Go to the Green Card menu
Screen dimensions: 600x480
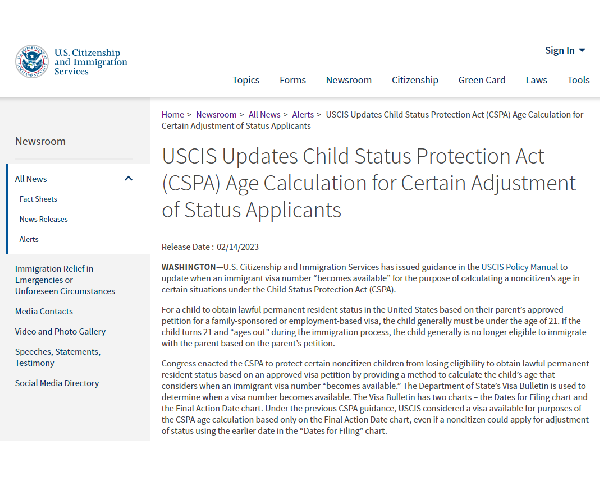click(482, 80)
